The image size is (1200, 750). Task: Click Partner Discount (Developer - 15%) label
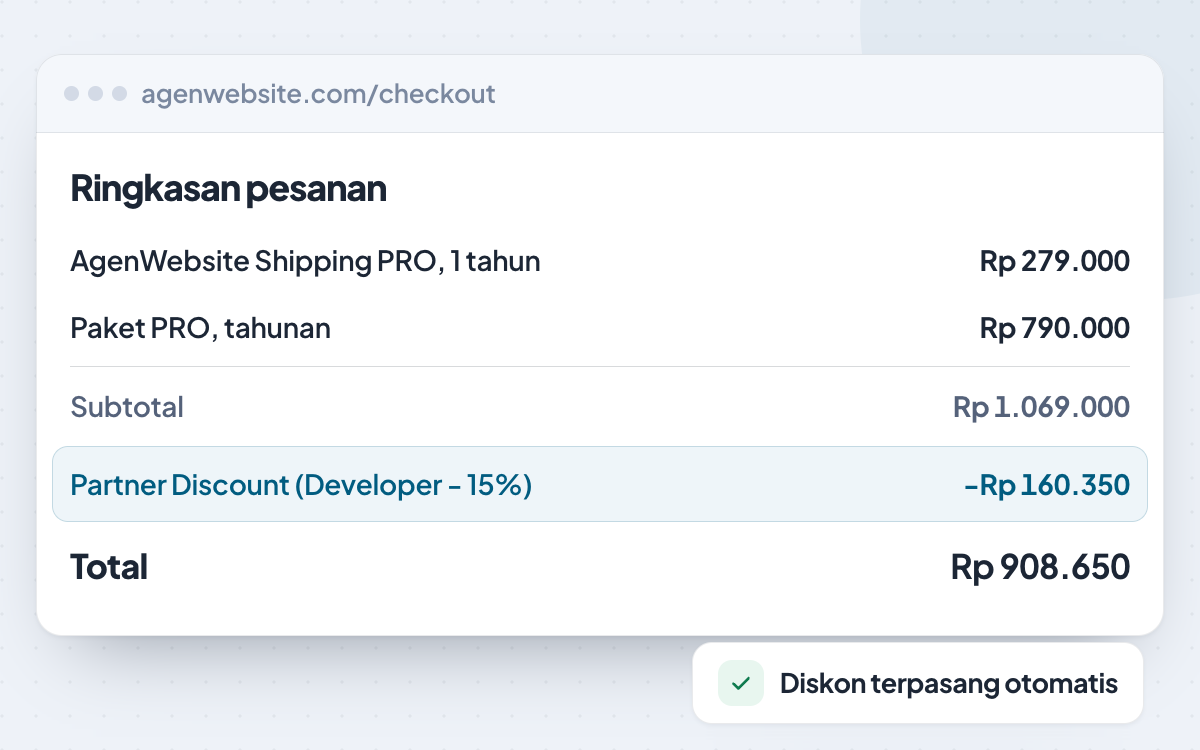tap(301, 485)
